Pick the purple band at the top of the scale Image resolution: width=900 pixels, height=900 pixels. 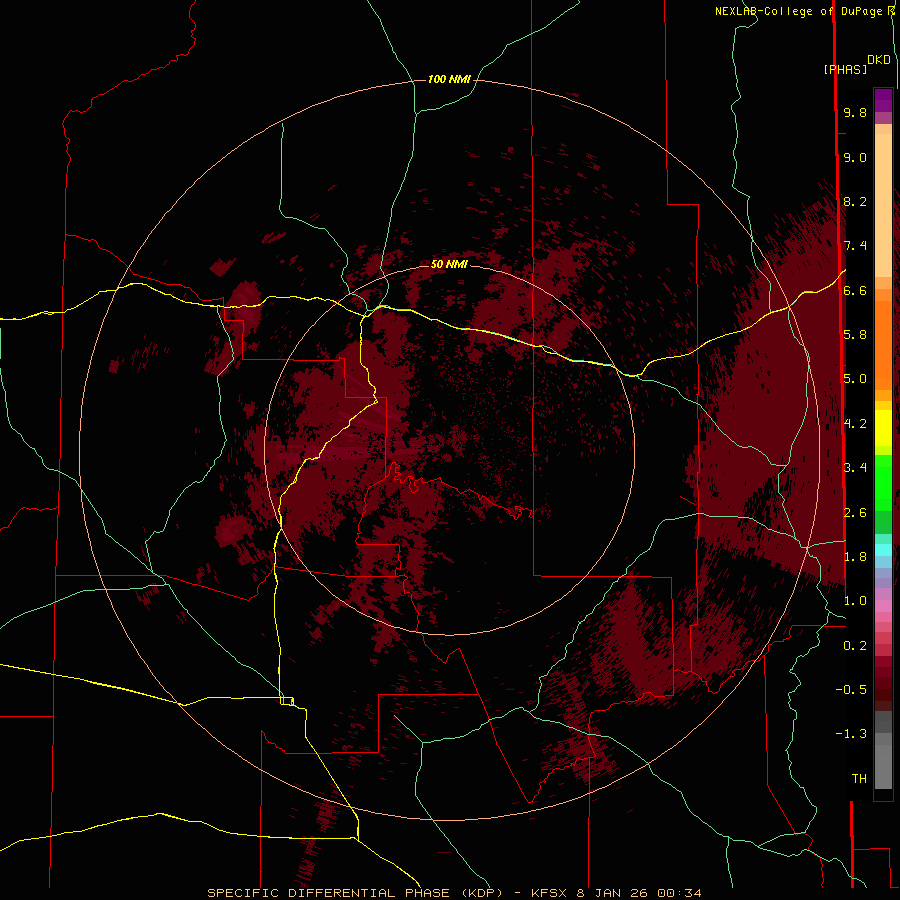tap(883, 100)
